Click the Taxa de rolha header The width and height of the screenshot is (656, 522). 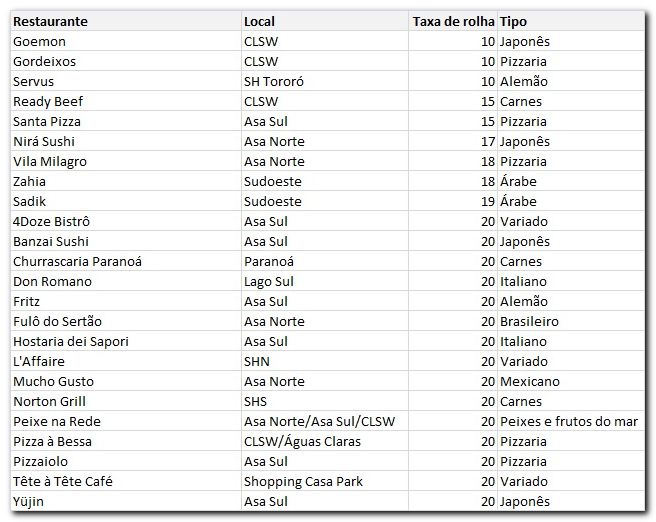coord(453,21)
